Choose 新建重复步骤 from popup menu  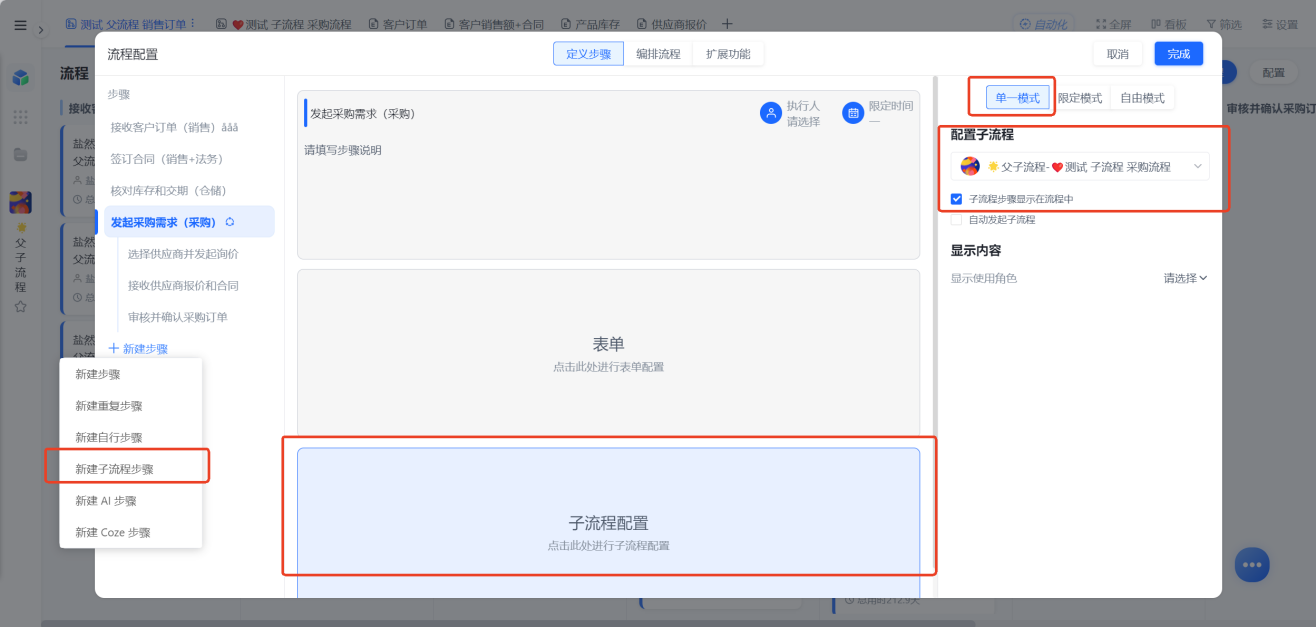point(131,406)
